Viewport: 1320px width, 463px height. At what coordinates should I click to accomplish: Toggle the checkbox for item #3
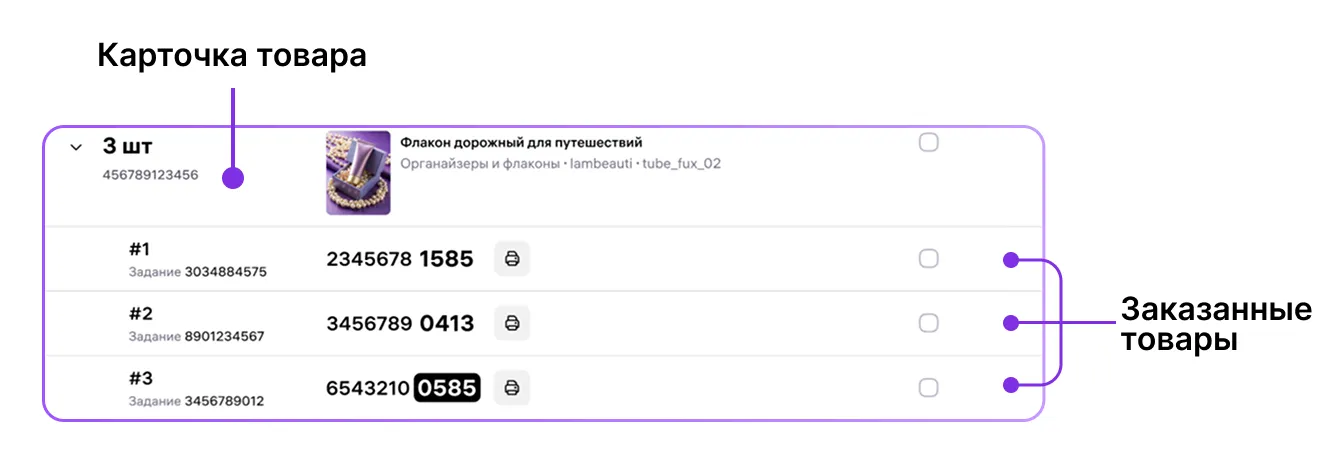[x=928, y=387]
